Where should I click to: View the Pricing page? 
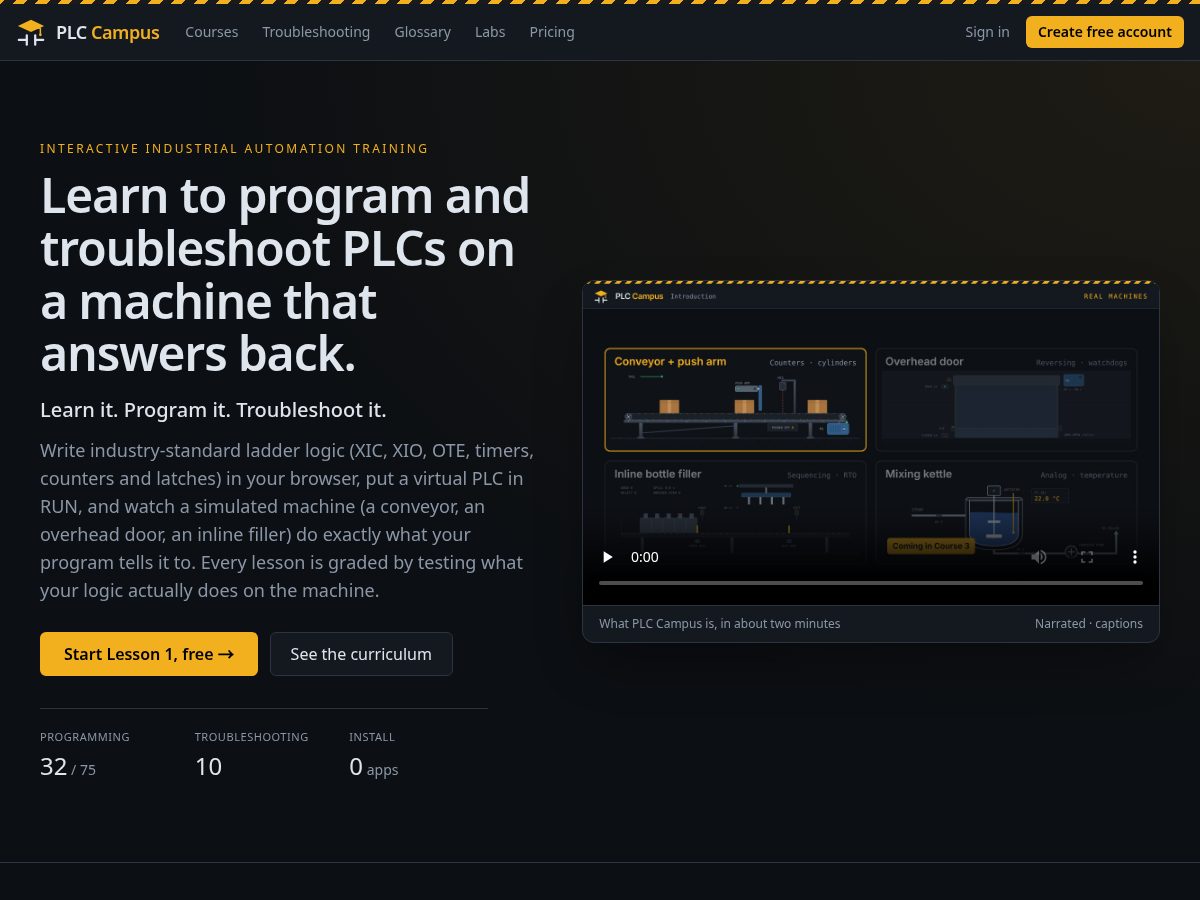(x=552, y=32)
